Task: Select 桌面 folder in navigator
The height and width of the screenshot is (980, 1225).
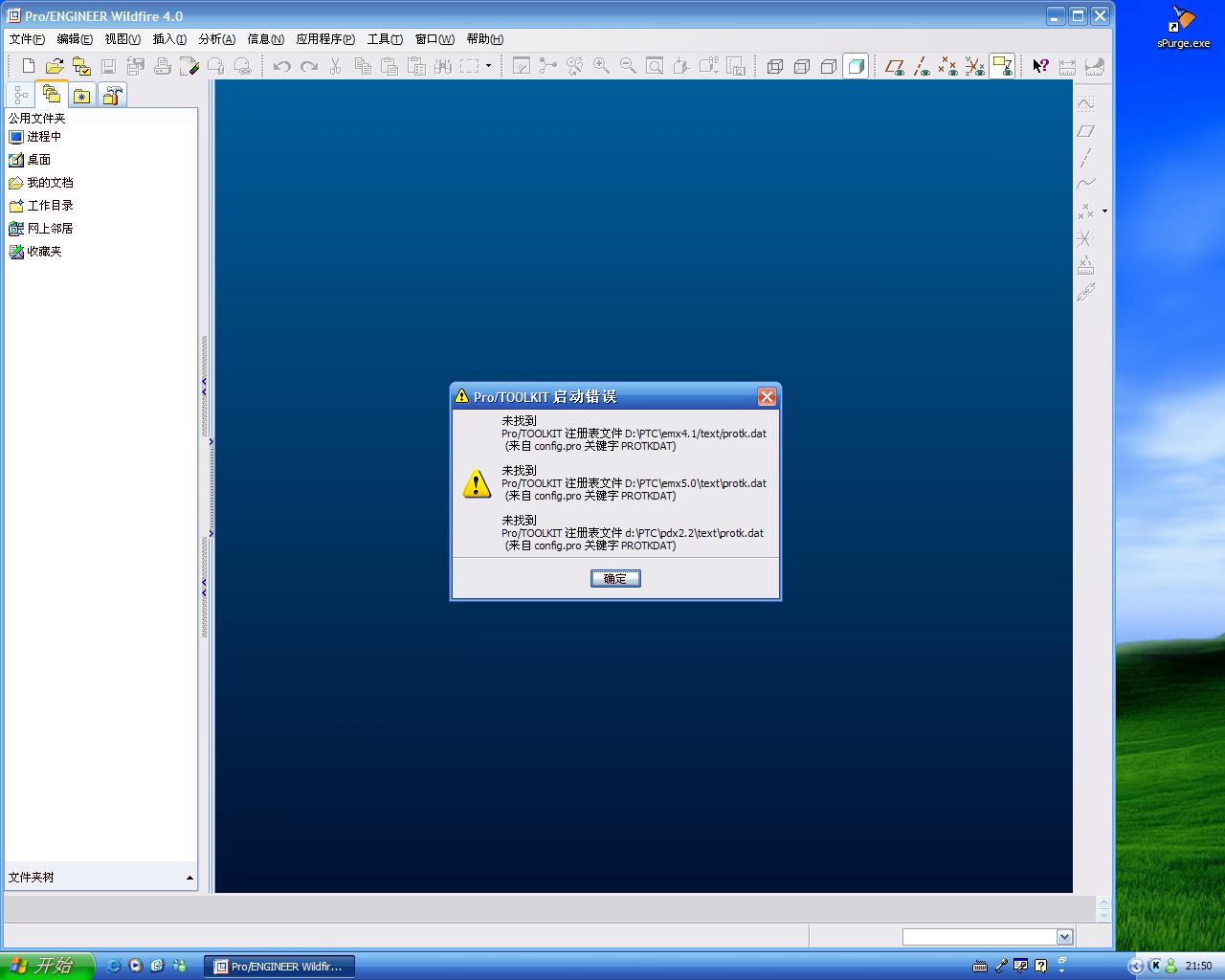Action: click(30, 160)
